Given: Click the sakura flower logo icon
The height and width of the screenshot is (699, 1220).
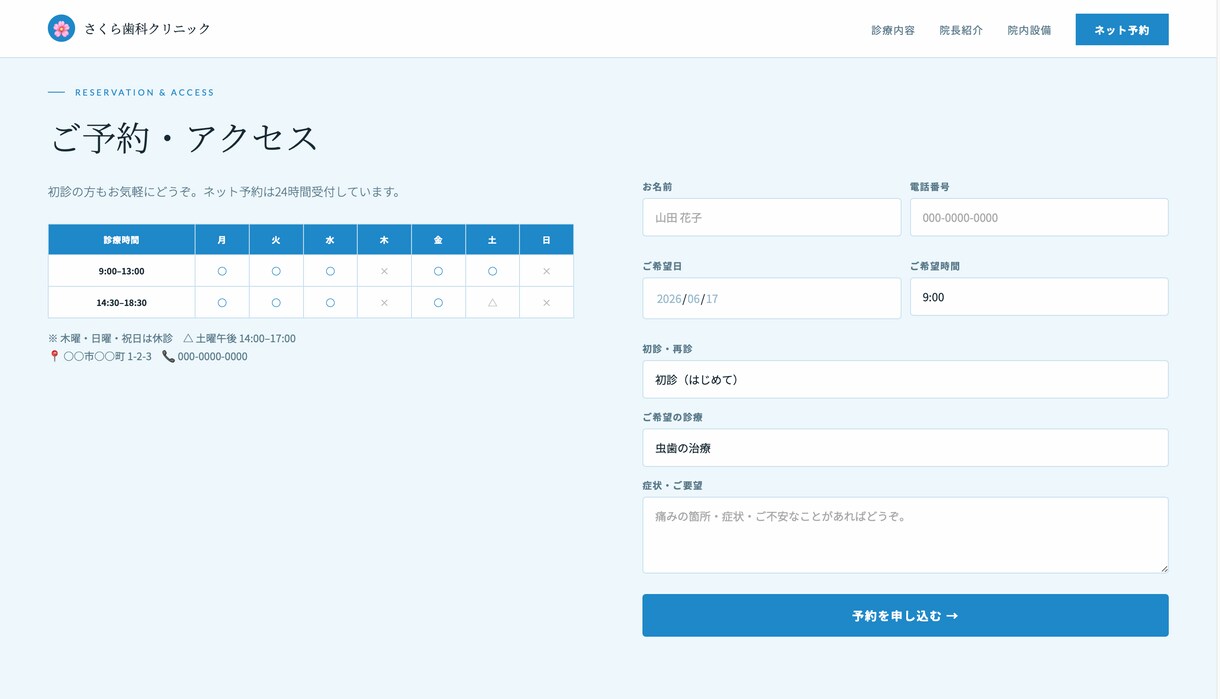Looking at the screenshot, I should (x=61, y=28).
